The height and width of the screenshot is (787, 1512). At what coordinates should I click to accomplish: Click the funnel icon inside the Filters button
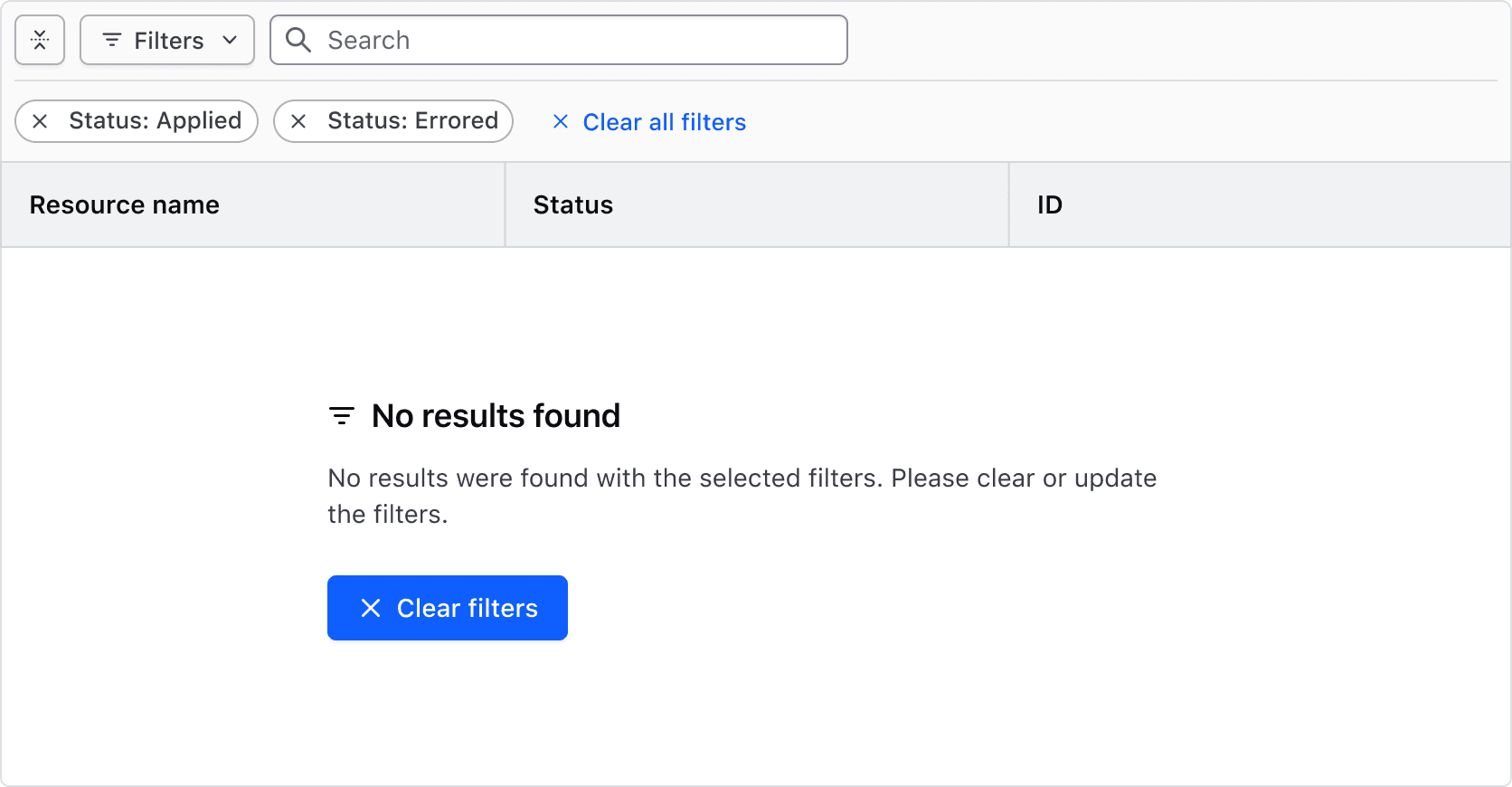[x=111, y=40]
